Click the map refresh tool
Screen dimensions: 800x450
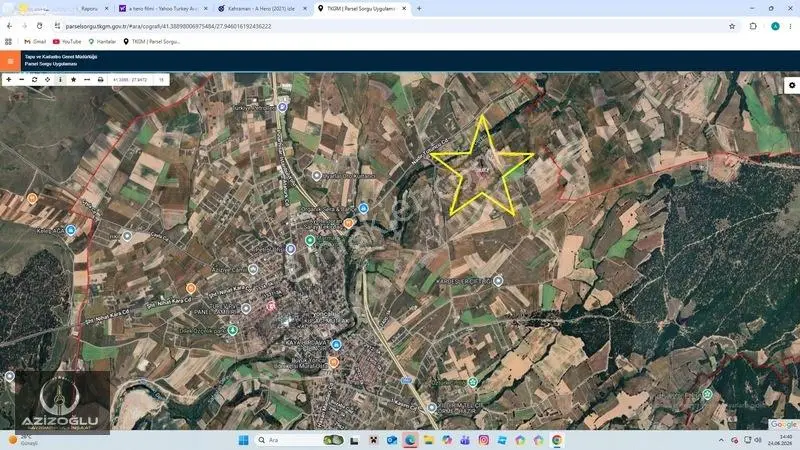[x=34, y=80]
